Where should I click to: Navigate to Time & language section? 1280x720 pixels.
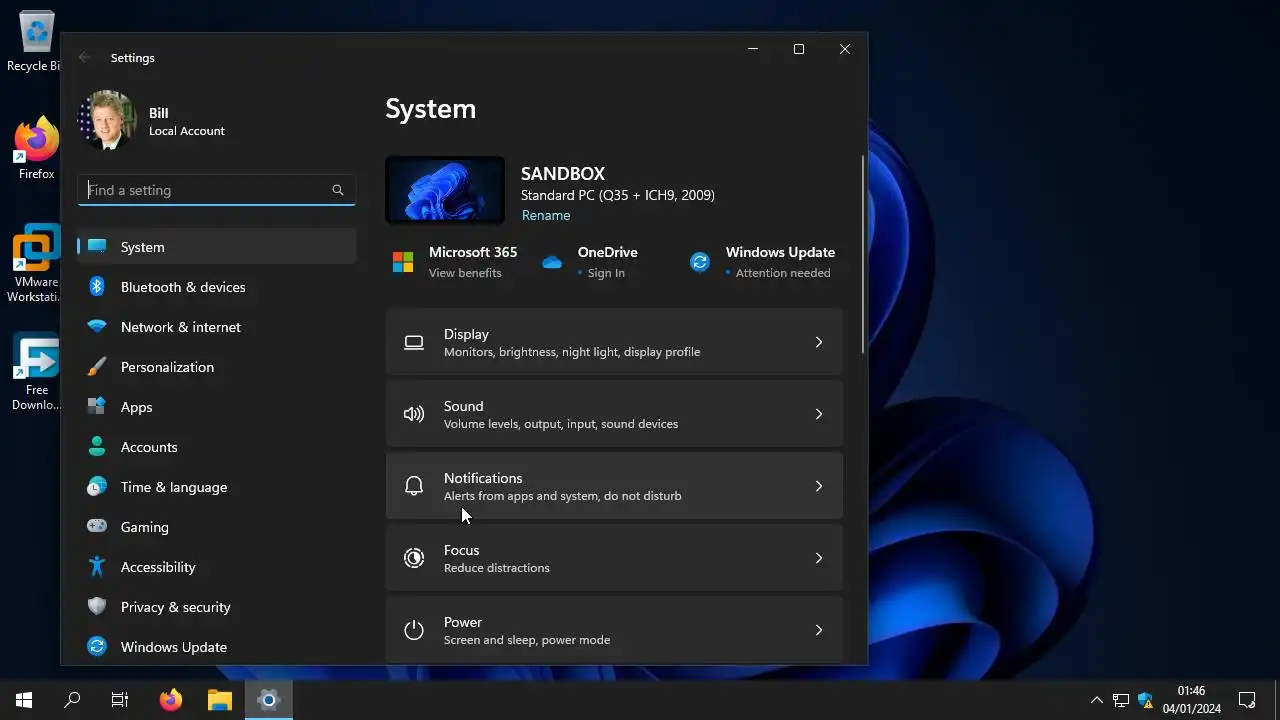[x=216, y=487]
